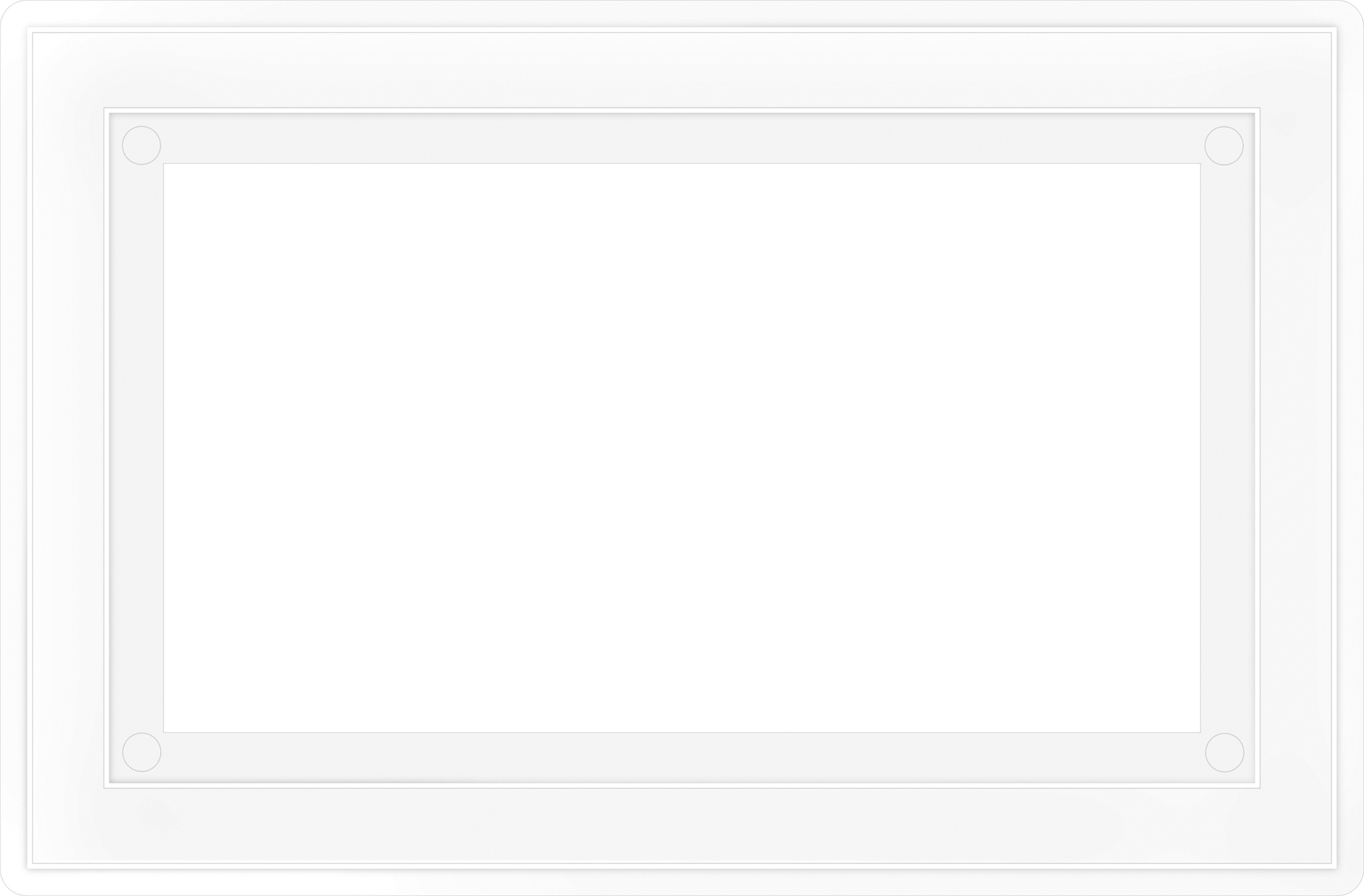
Task: Click the center of the white panel
Action: click(682, 448)
